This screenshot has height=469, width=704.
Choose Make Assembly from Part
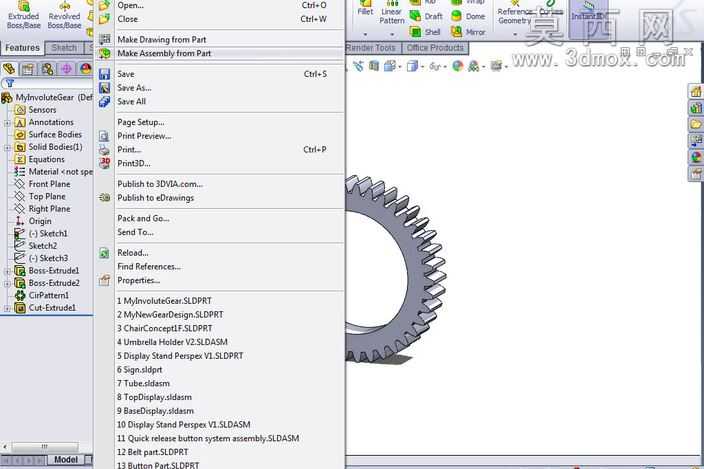coord(221,53)
